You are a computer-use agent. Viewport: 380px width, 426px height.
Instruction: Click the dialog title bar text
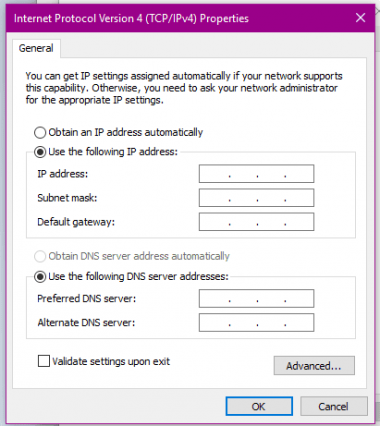pos(131,18)
